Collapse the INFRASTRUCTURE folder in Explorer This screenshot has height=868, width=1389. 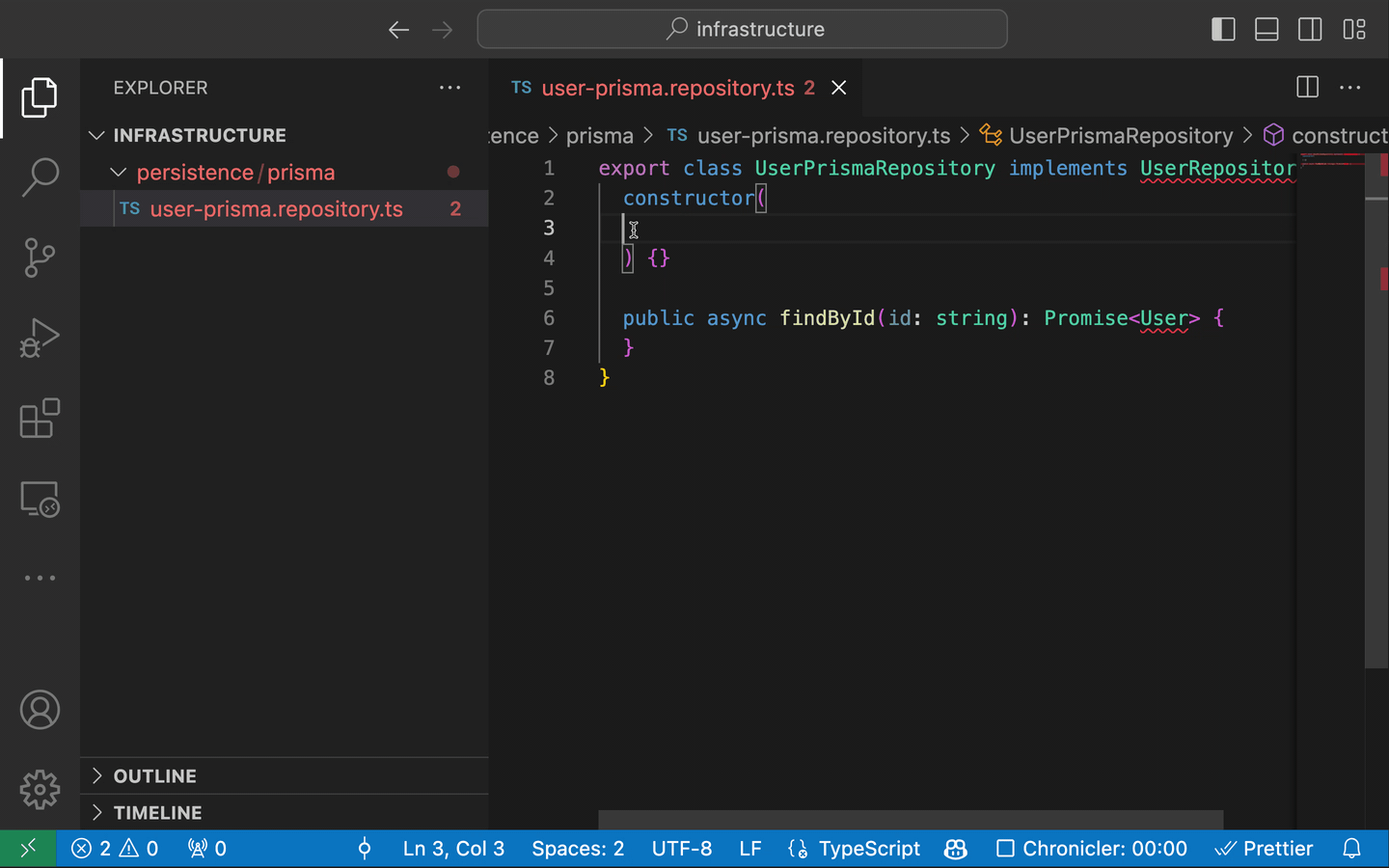(x=95, y=135)
